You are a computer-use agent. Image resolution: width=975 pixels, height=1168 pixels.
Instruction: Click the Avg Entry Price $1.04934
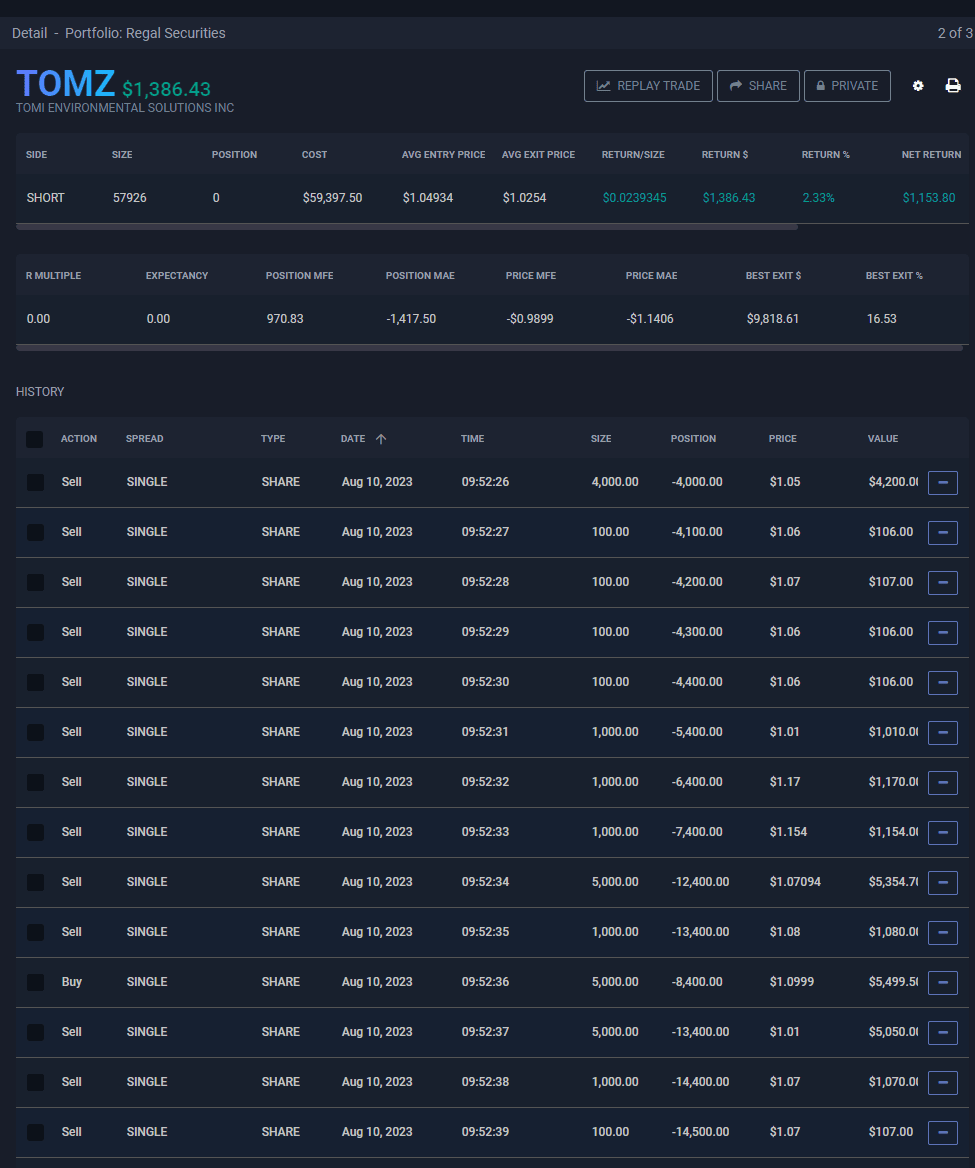(x=428, y=197)
